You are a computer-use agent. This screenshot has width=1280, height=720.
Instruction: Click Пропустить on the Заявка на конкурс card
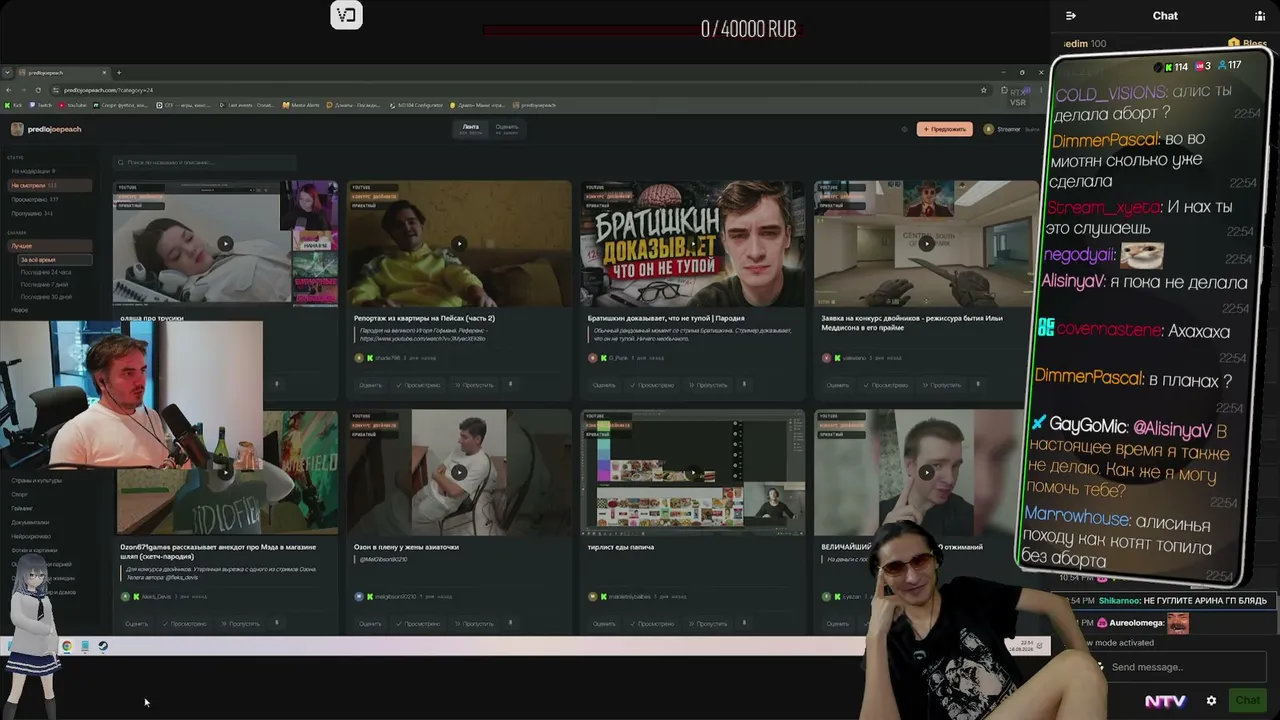click(x=942, y=385)
